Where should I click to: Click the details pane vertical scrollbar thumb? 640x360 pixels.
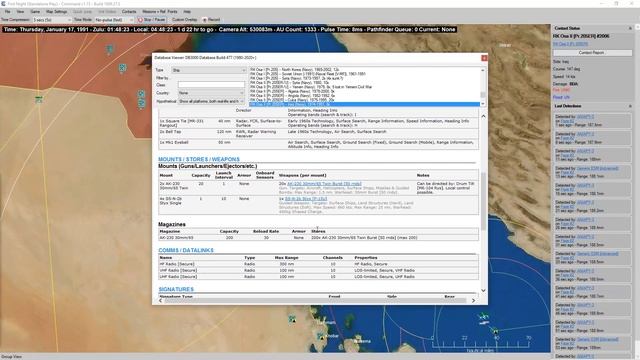[483, 200]
